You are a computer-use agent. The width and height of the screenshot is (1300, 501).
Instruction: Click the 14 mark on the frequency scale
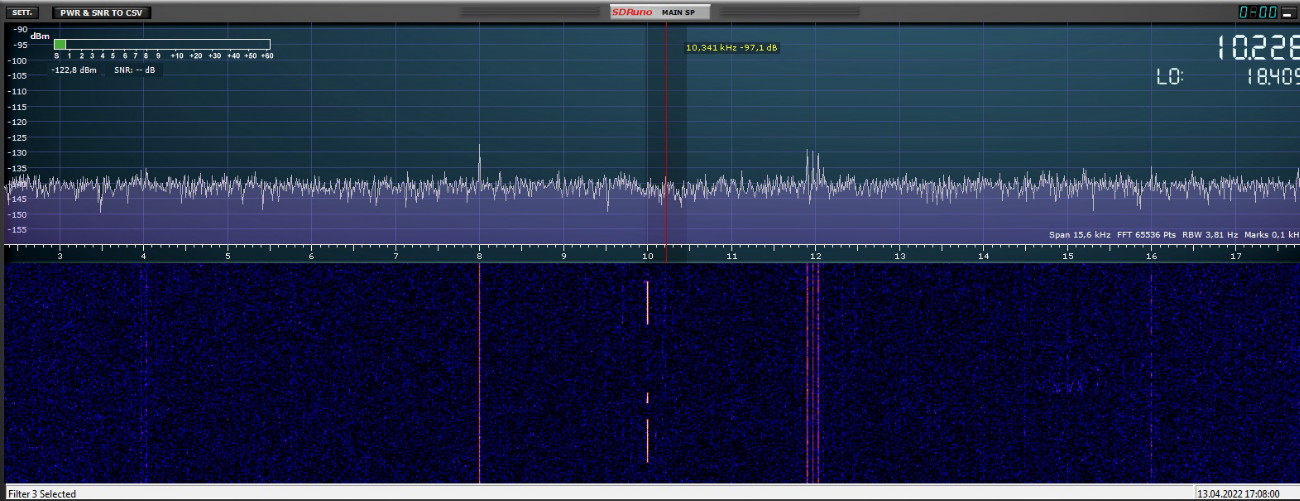[983, 256]
